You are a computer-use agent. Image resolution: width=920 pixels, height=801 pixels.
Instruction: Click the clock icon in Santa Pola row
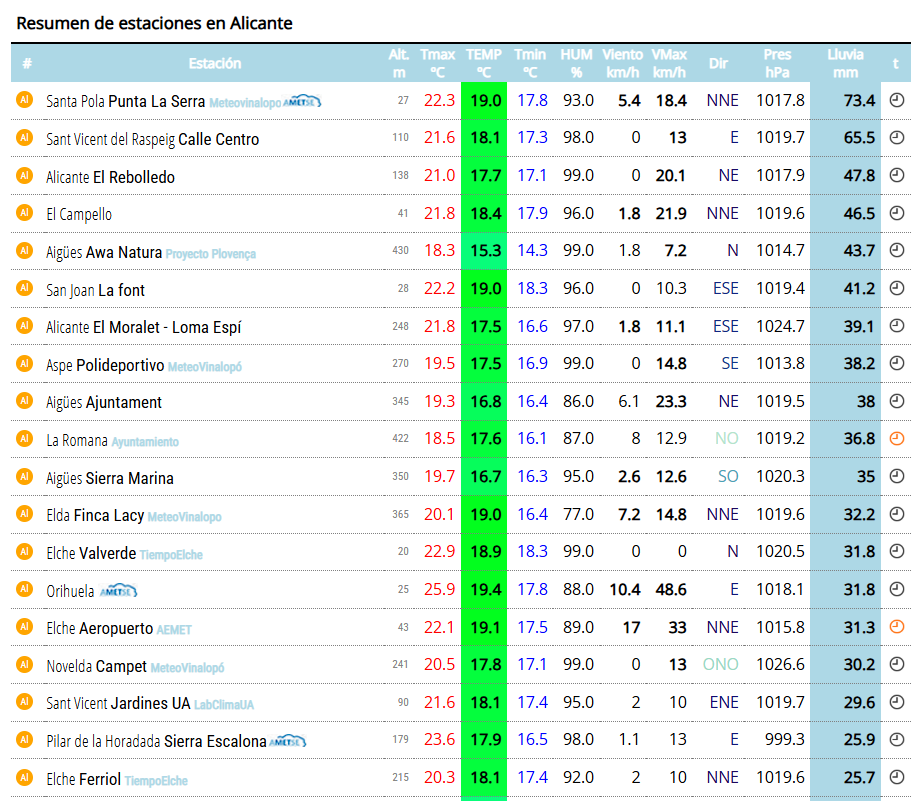(x=897, y=100)
